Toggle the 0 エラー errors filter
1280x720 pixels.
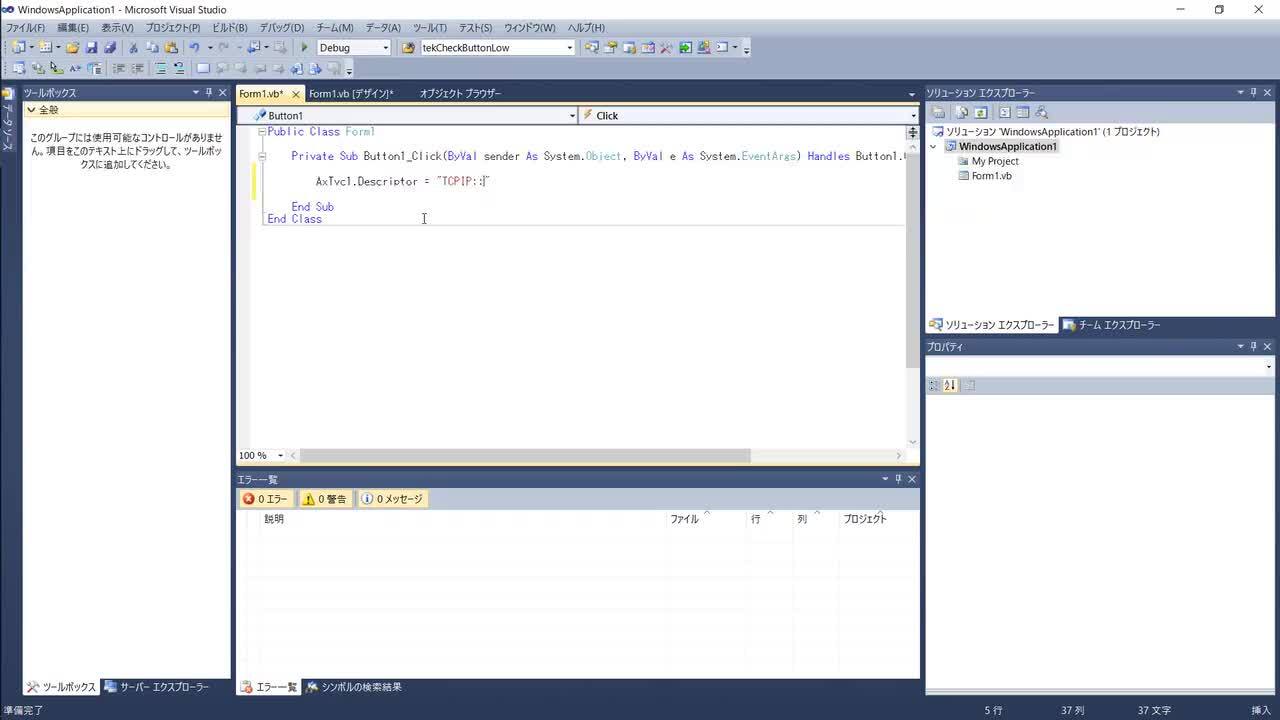click(265, 499)
